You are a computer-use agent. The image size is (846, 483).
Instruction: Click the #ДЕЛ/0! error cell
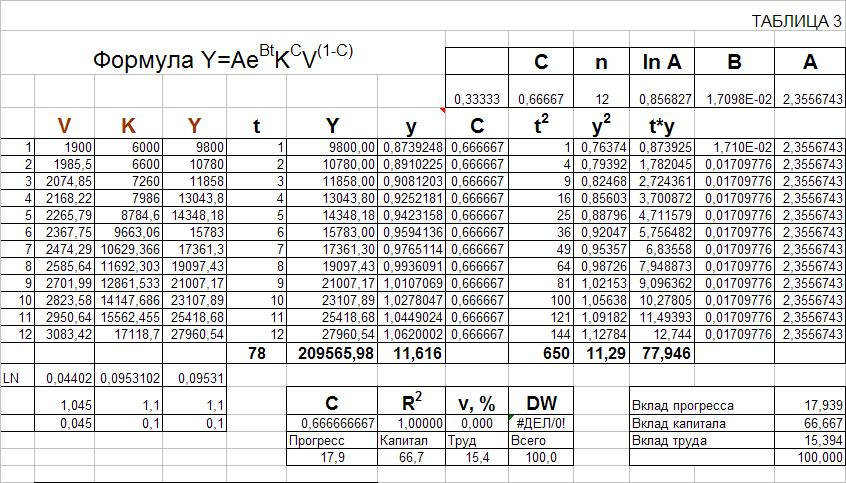[541, 423]
